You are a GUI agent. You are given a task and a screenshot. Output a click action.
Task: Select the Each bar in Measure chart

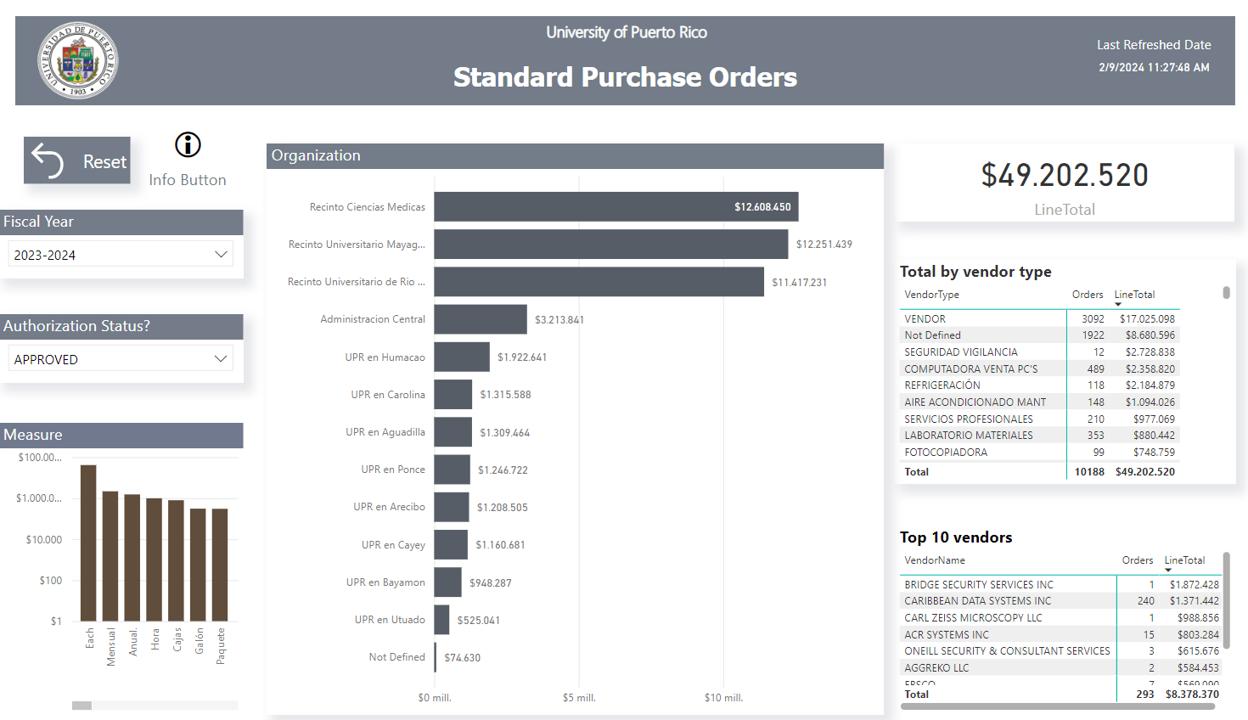(x=89, y=542)
